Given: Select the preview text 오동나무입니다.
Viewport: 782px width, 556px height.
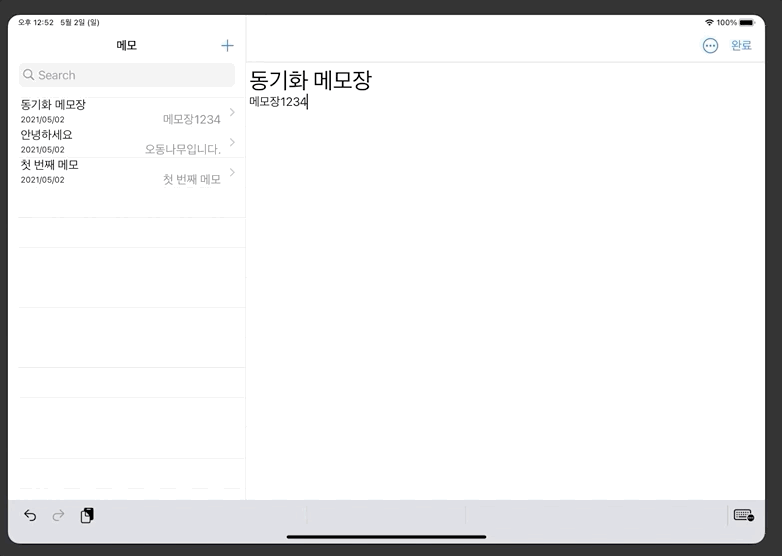Looking at the screenshot, I should [x=183, y=149].
